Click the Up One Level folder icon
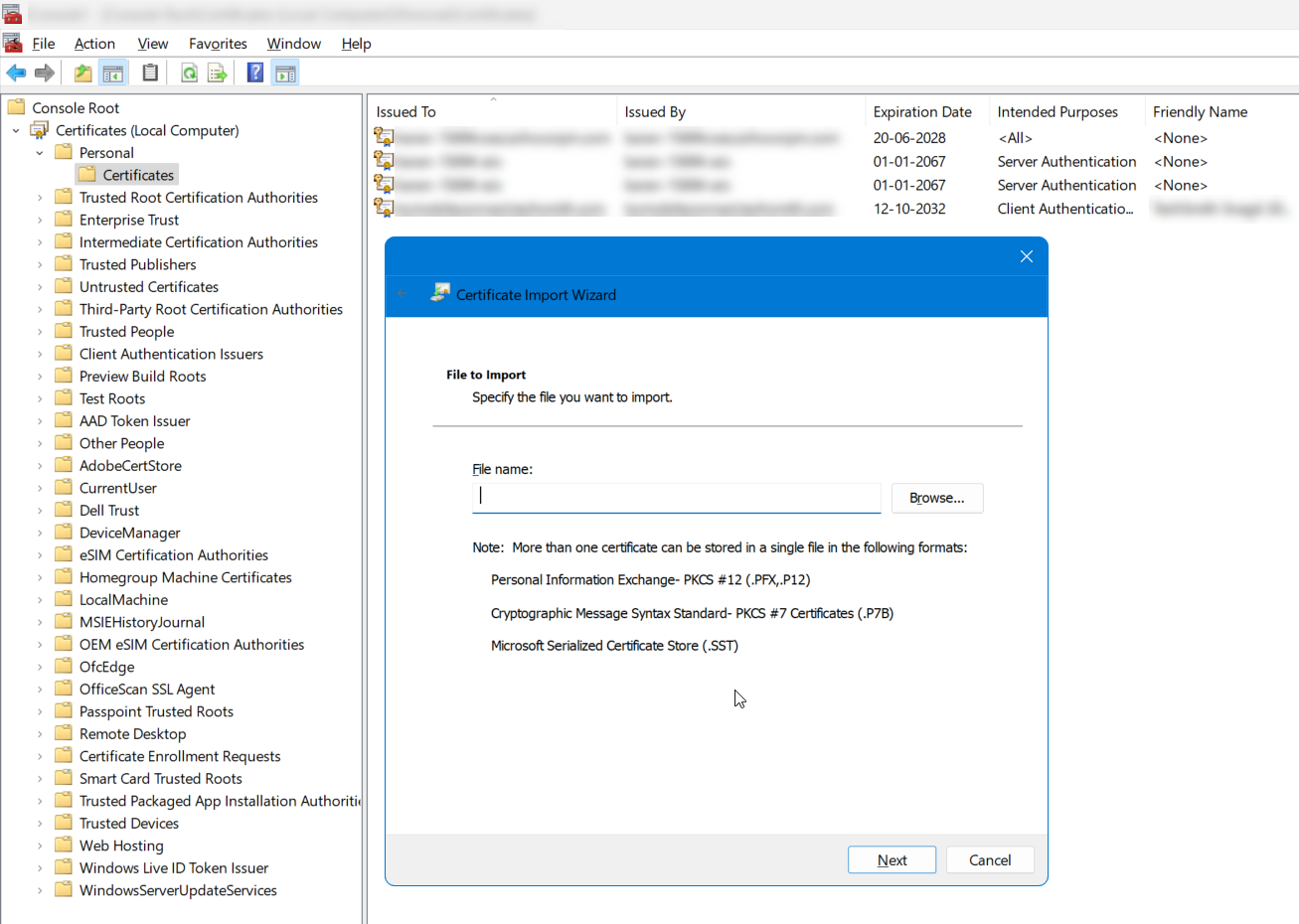This screenshot has width=1299, height=924. [x=83, y=74]
